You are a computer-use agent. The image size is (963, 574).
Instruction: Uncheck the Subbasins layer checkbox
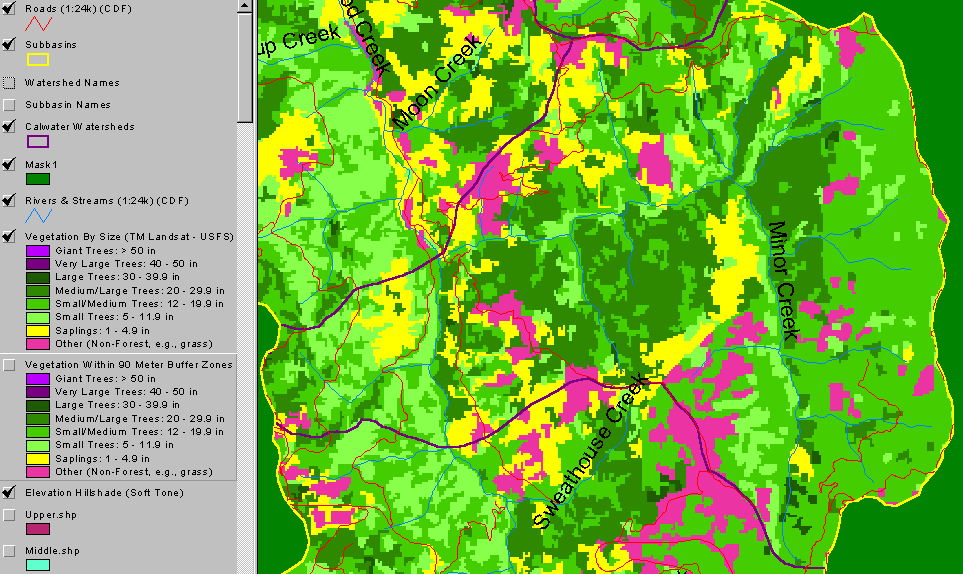click(x=9, y=44)
